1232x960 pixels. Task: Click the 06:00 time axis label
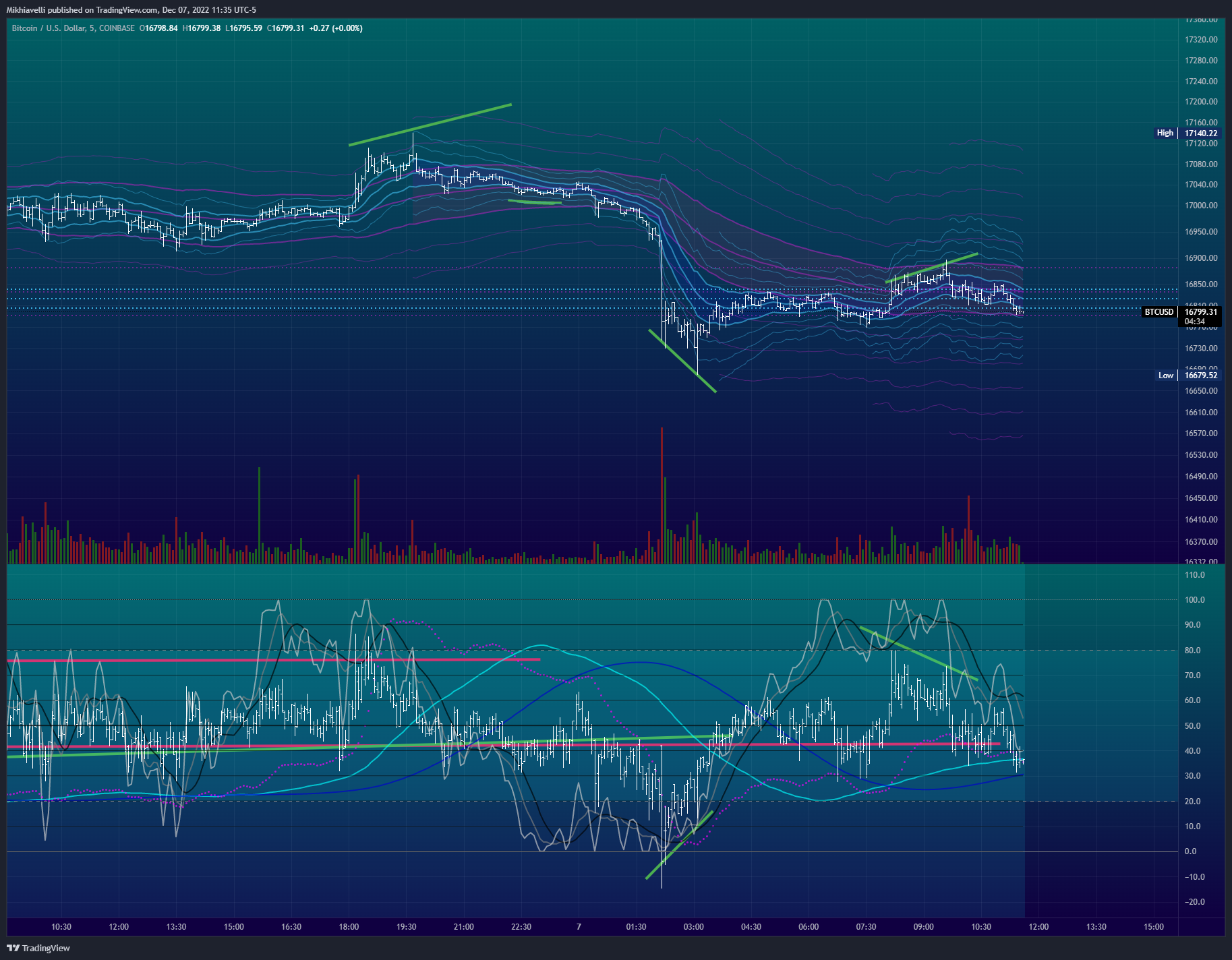coord(809,927)
